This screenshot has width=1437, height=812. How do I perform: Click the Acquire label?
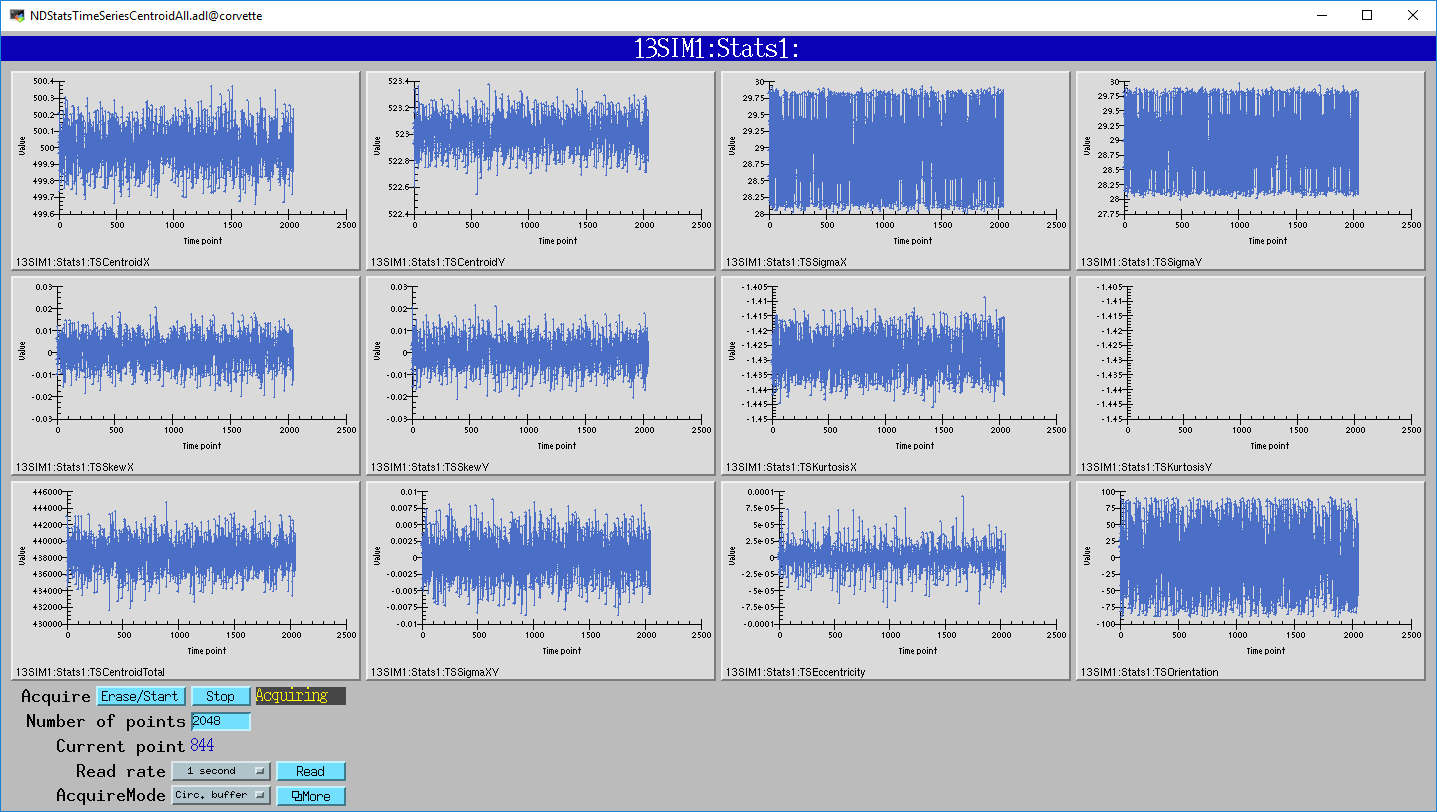click(56, 696)
